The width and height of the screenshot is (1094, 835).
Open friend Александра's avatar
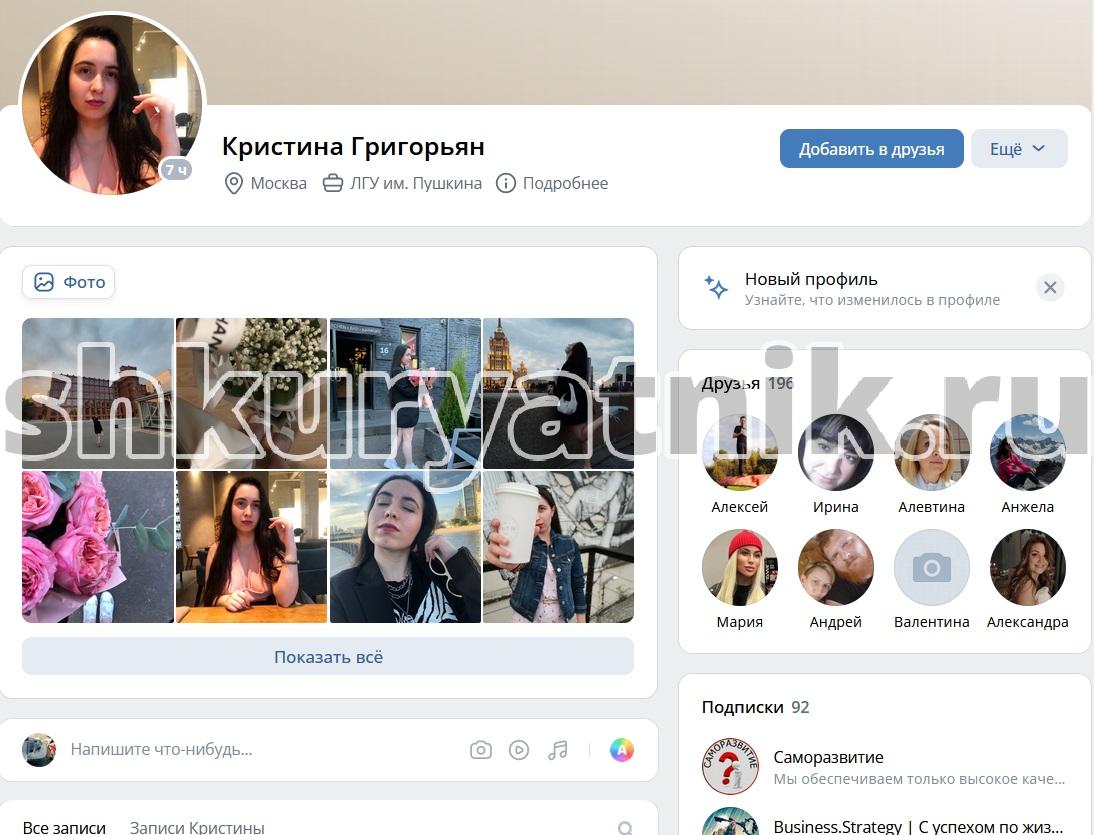tap(1028, 567)
